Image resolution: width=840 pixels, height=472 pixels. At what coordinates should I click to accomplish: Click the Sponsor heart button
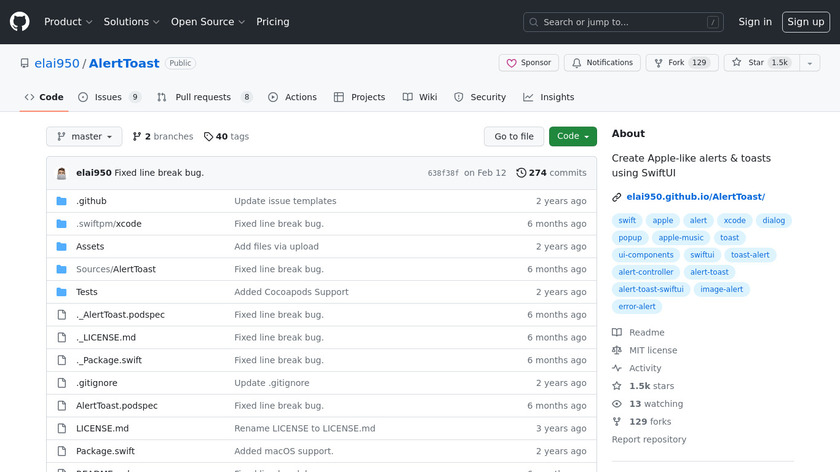point(528,63)
